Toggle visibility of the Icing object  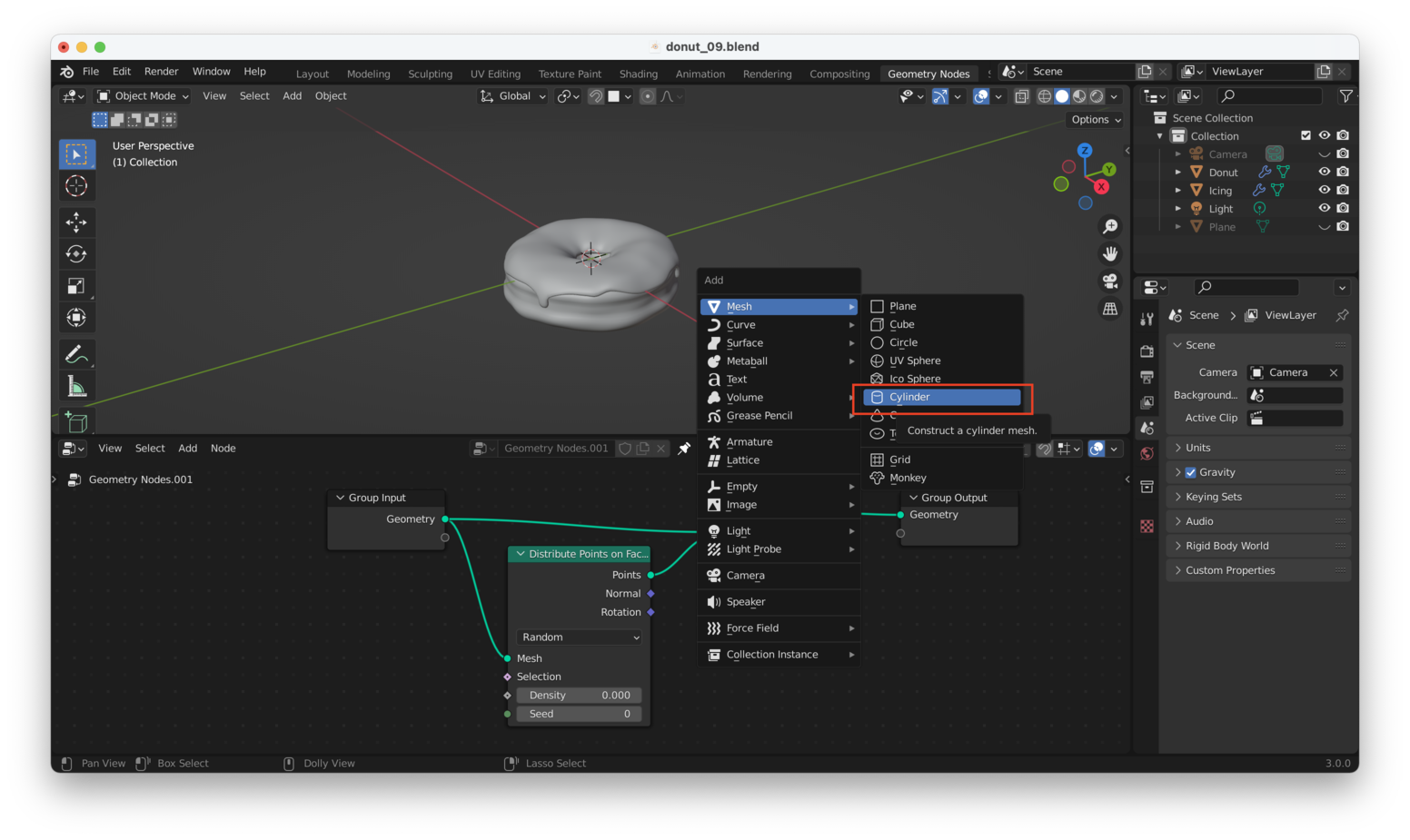[x=1324, y=190]
